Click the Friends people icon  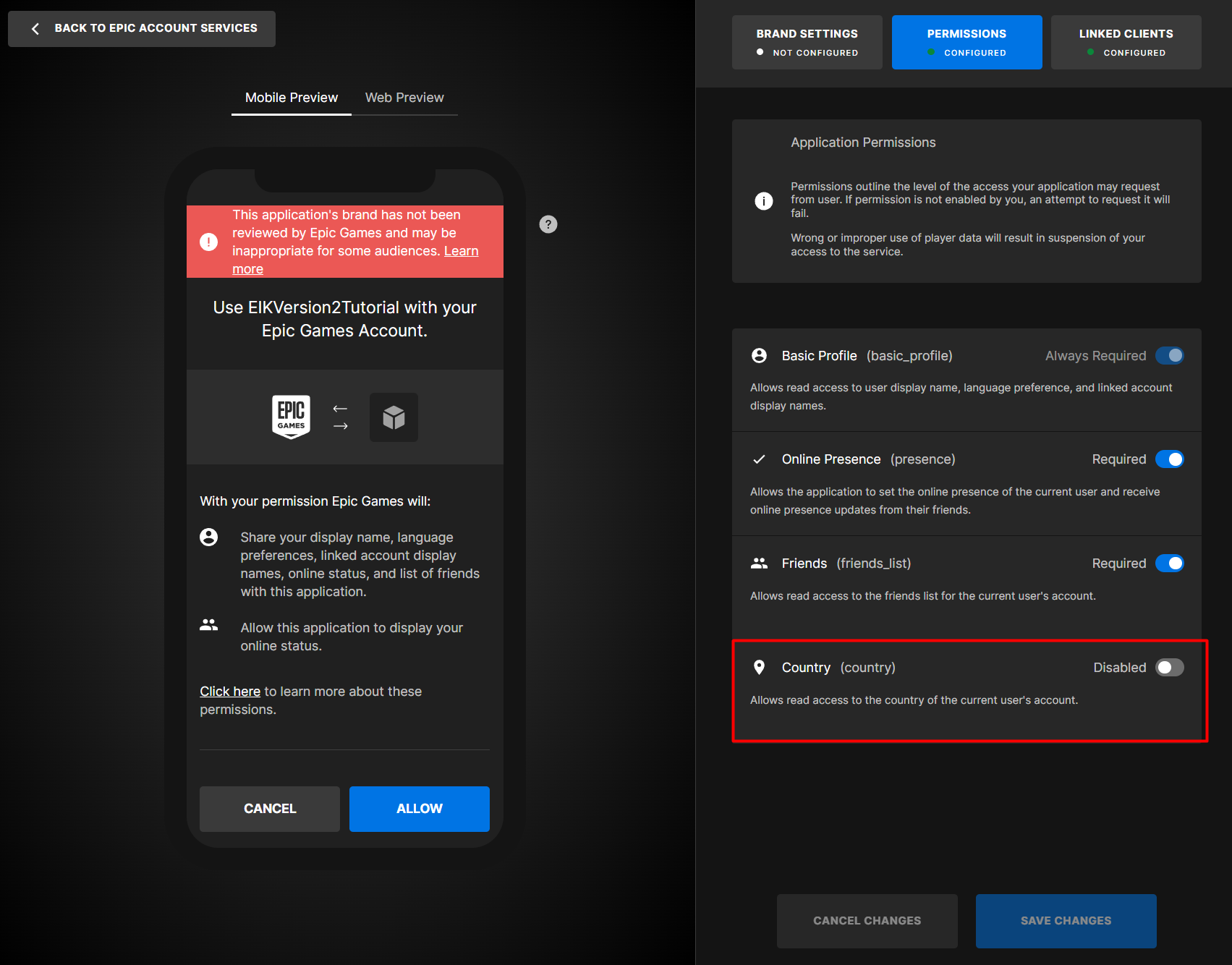tap(759, 564)
